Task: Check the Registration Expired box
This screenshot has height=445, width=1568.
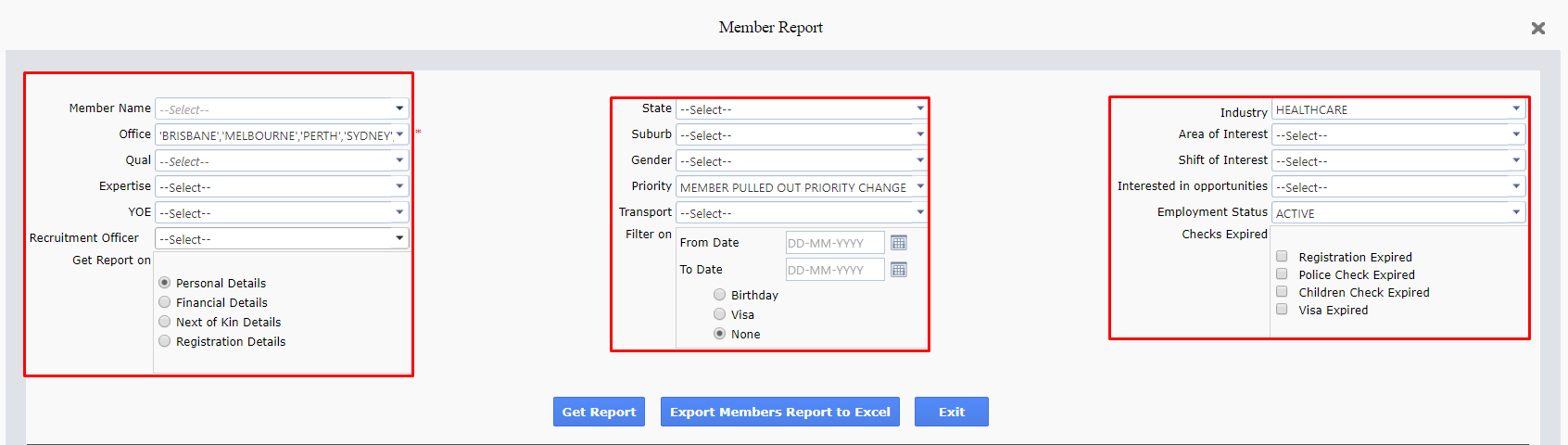Action: [1282, 257]
